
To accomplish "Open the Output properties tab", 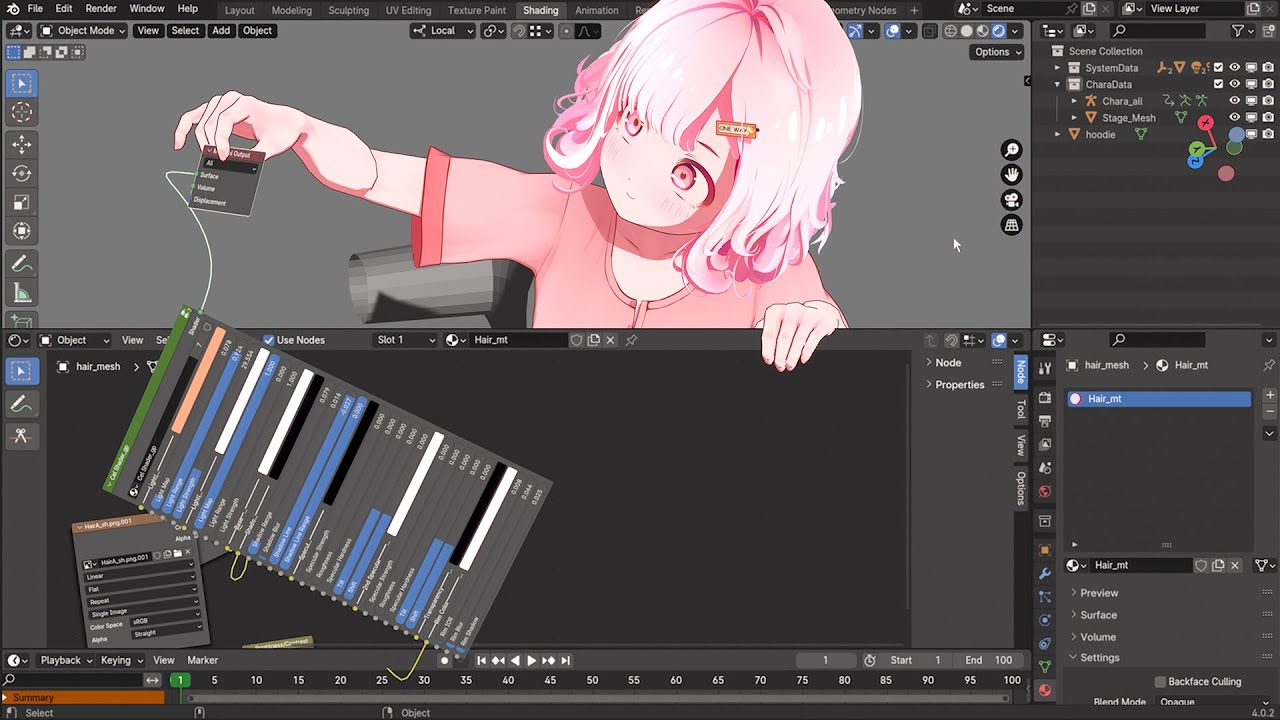I will 1045,421.
